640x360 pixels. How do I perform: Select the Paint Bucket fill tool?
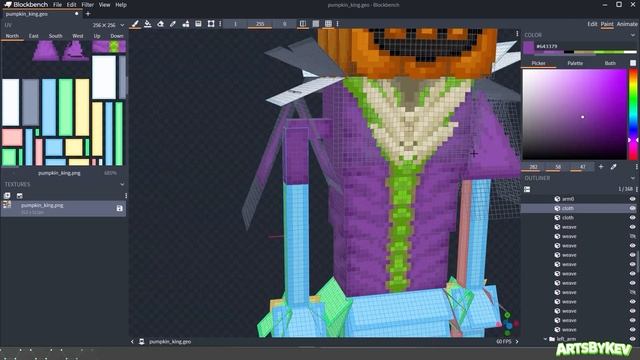148,24
